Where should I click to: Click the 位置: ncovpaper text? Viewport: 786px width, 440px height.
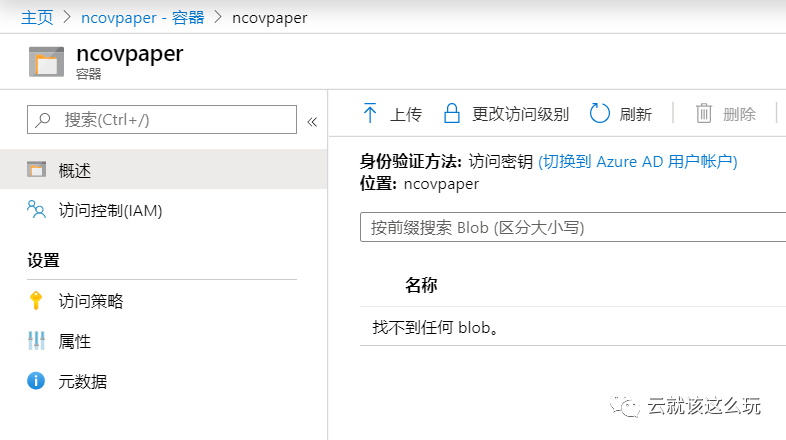tap(419, 184)
